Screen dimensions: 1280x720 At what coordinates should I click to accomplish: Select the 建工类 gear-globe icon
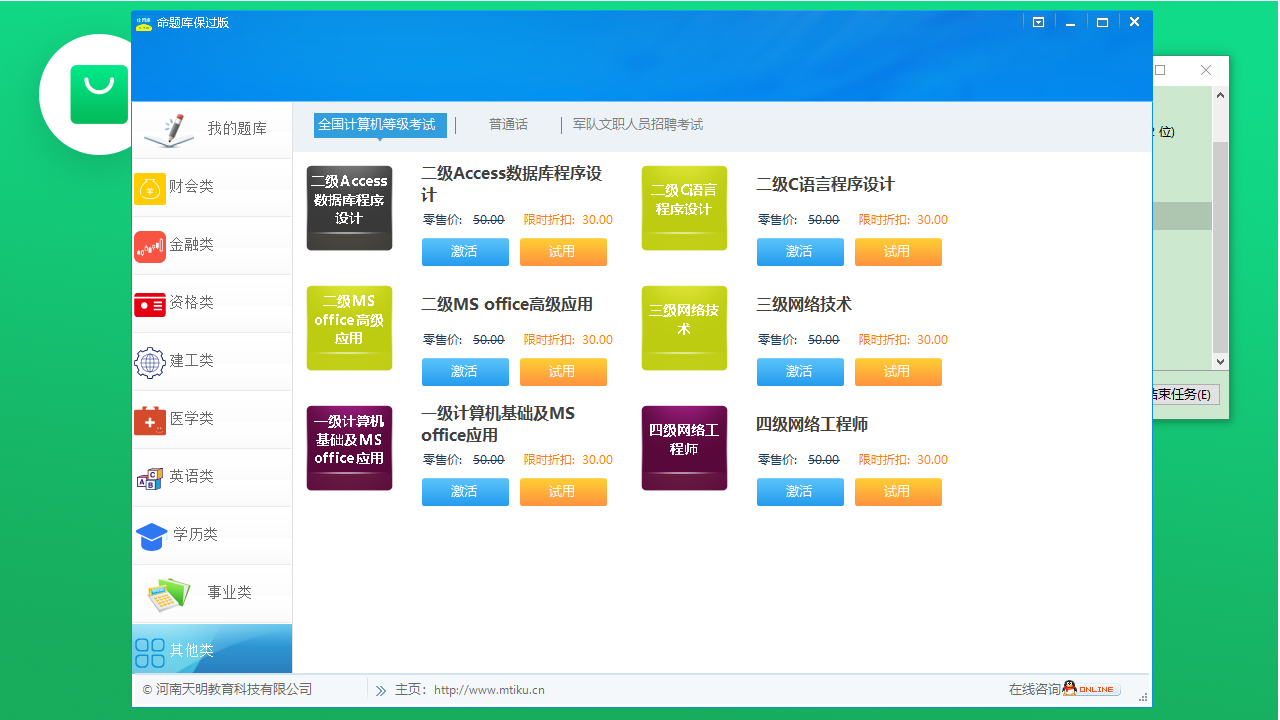coord(150,362)
